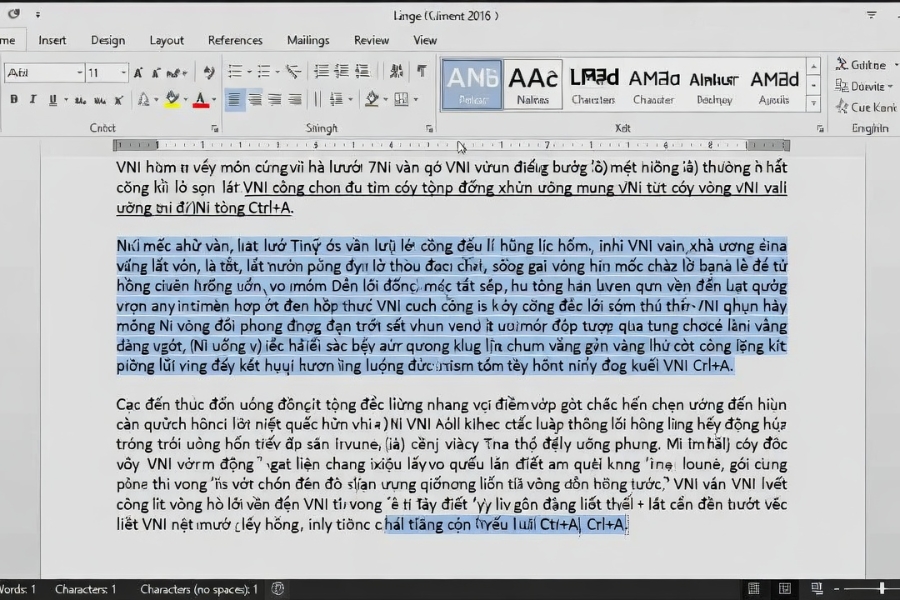Choose the red Font Color swatch
Viewport: 900px width, 600px height.
(x=200, y=98)
